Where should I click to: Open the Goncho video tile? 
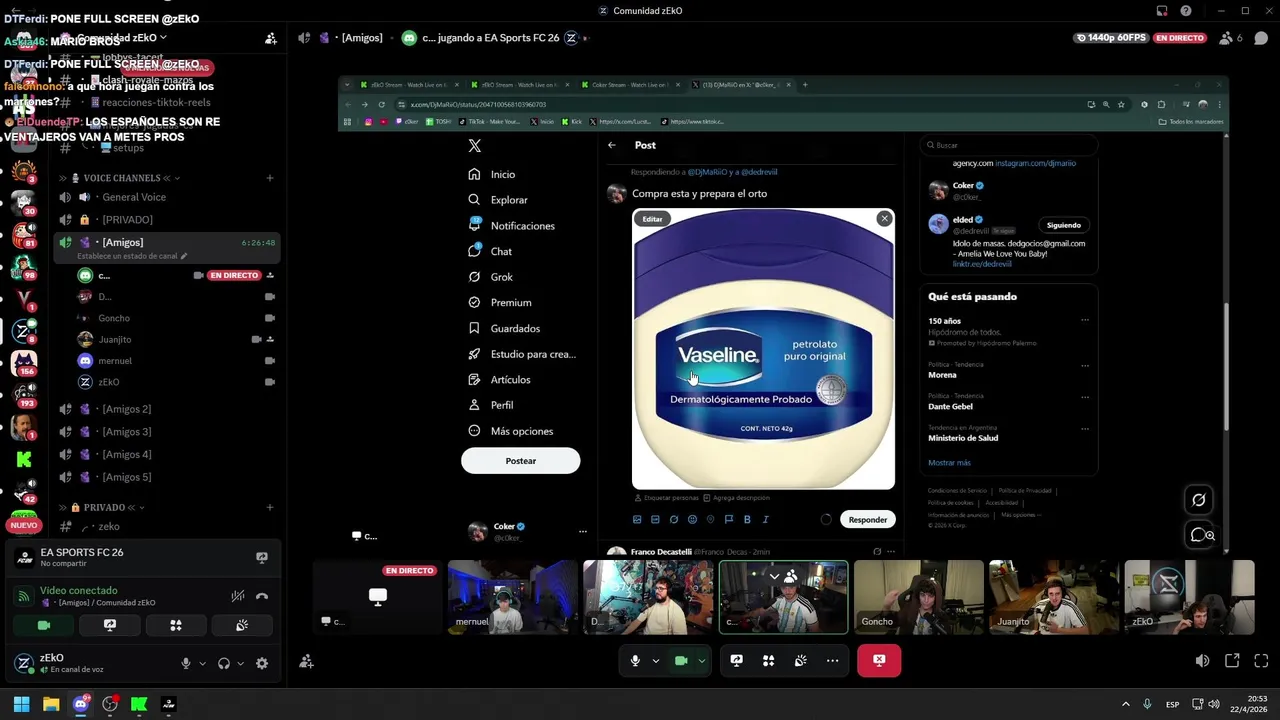(x=919, y=597)
